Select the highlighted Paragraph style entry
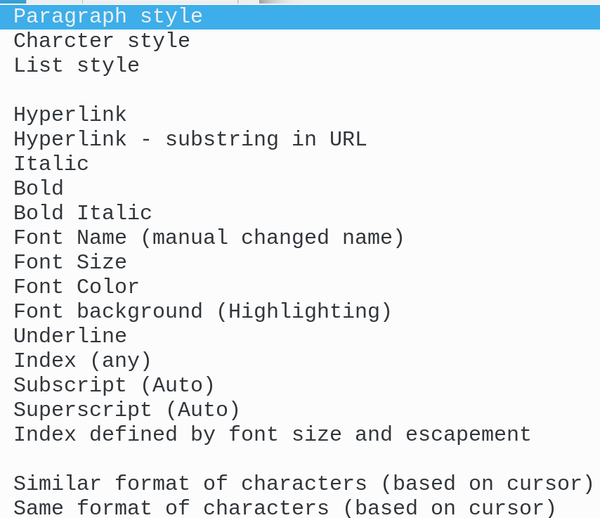600x518 pixels. click(300, 16)
